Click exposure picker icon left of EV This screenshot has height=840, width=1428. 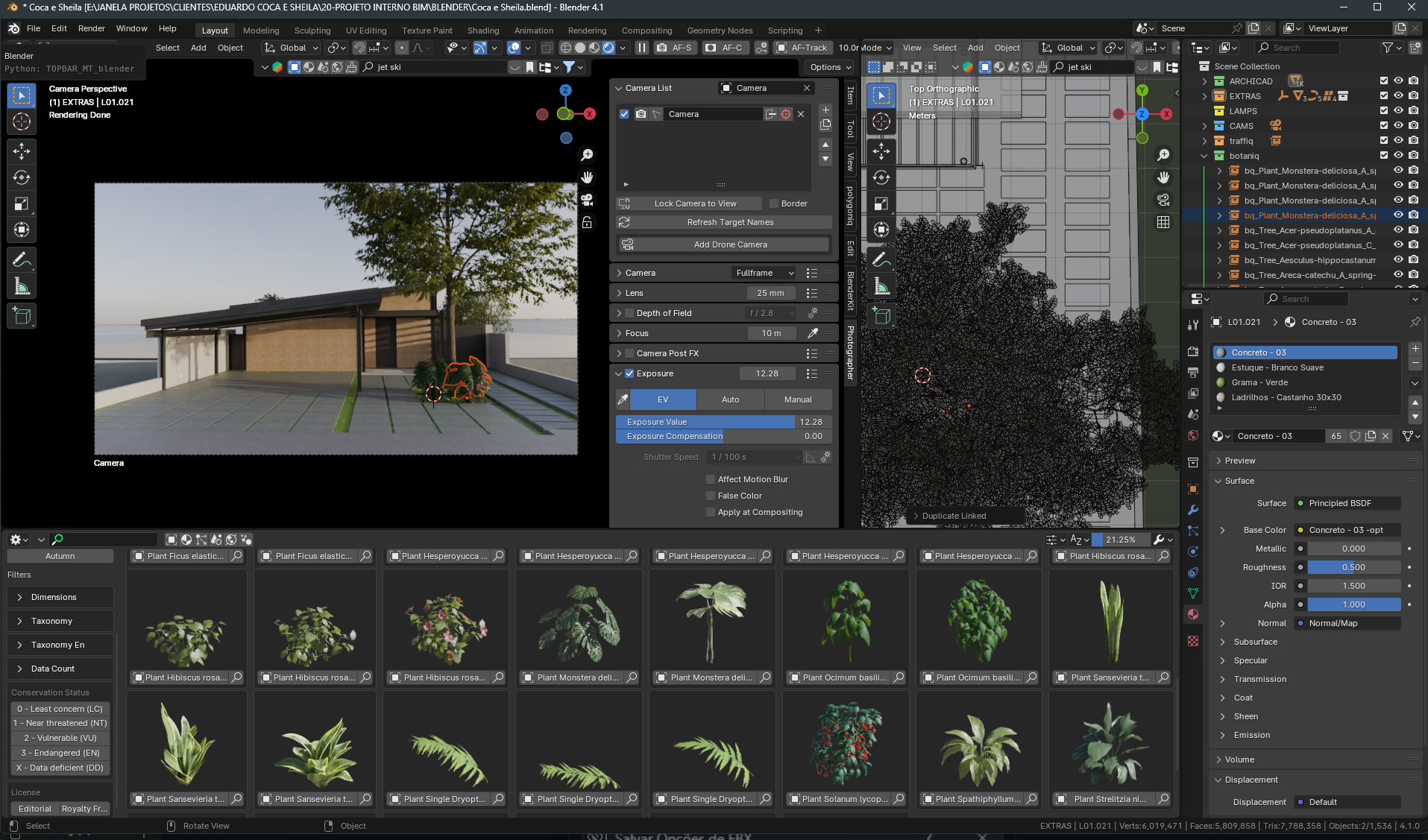pos(623,400)
